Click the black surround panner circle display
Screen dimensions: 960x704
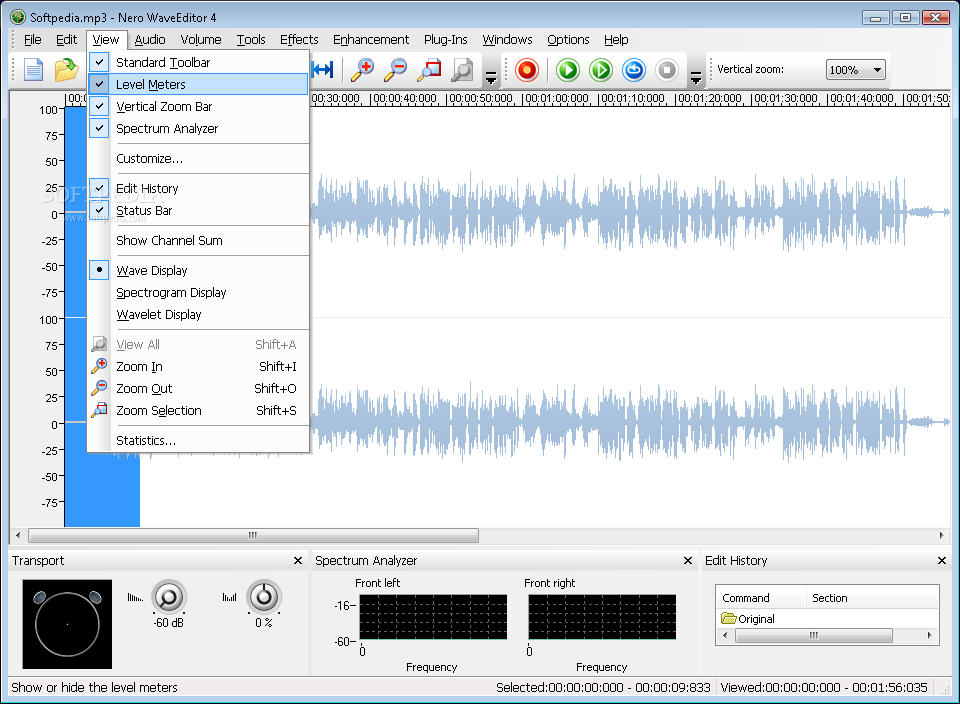click(x=67, y=624)
